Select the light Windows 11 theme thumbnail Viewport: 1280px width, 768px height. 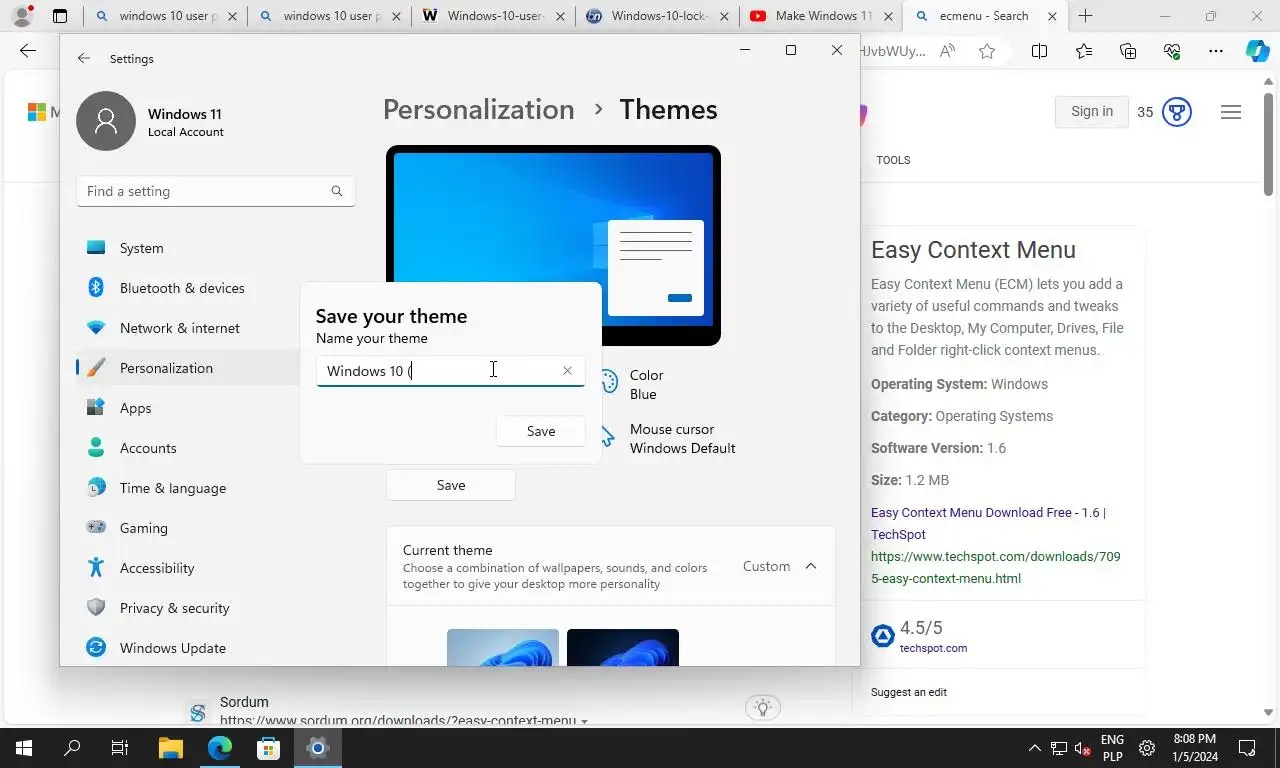503,647
